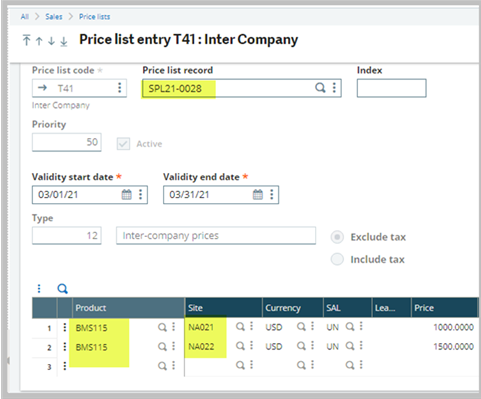This screenshot has height=399, width=481.
Task: Click the grid search magnifier above table
Action: coord(62,288)
